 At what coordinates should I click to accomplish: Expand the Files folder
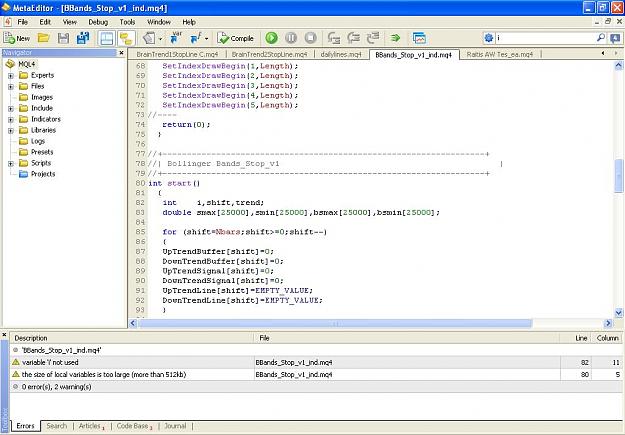(11, 87)
